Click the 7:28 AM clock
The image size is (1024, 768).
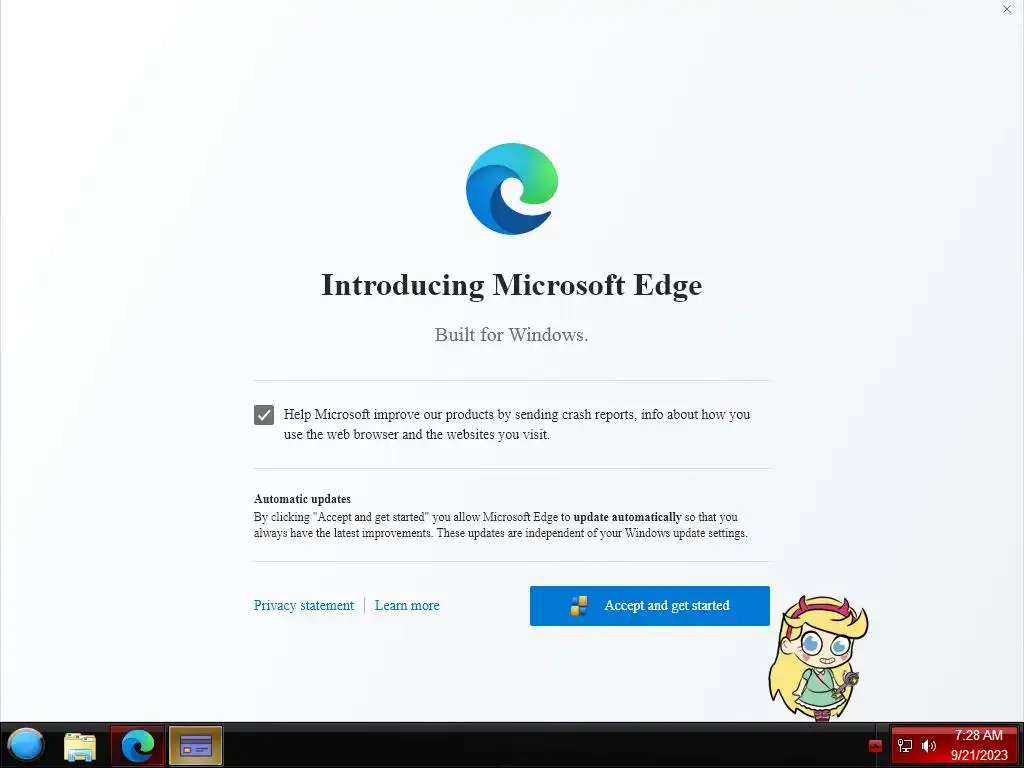978,735
